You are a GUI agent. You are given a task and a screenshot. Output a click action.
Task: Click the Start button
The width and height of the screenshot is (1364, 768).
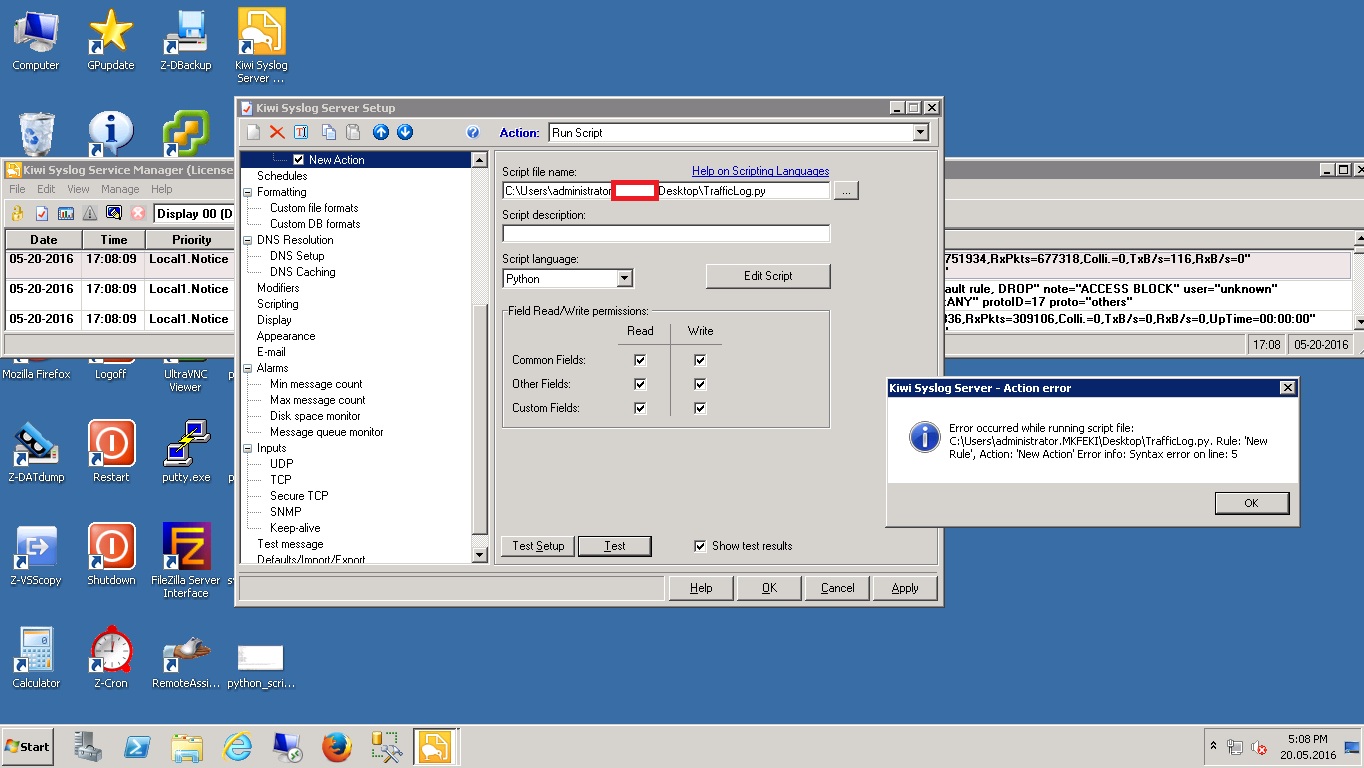pos(27,747)
